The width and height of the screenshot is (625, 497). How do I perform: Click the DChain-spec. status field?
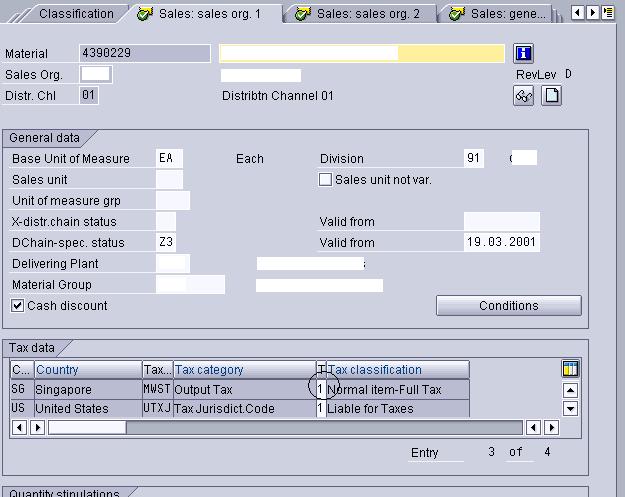pyautogui.click(x=167, y=243)
